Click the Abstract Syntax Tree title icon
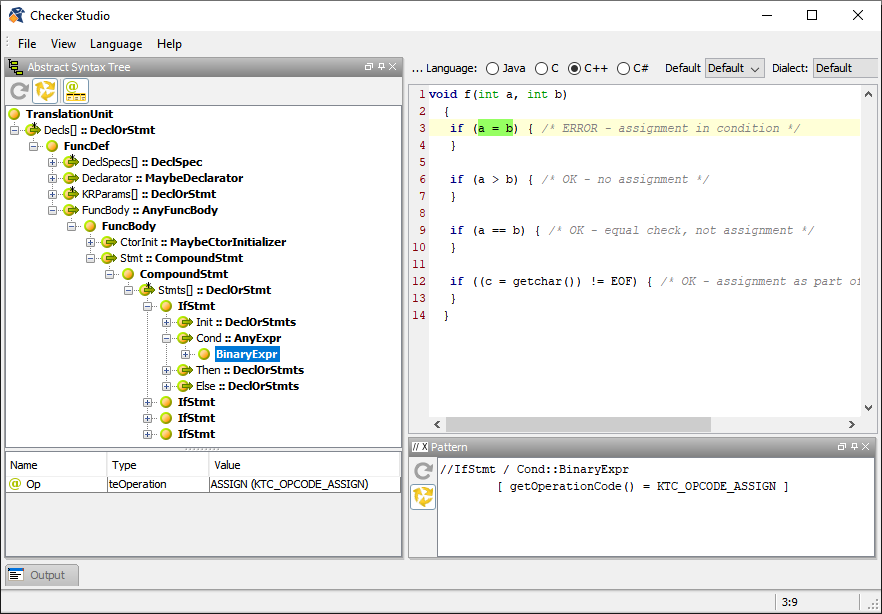Image resolution: width=882 pixels, height=614 pixels. pos(15,67)
